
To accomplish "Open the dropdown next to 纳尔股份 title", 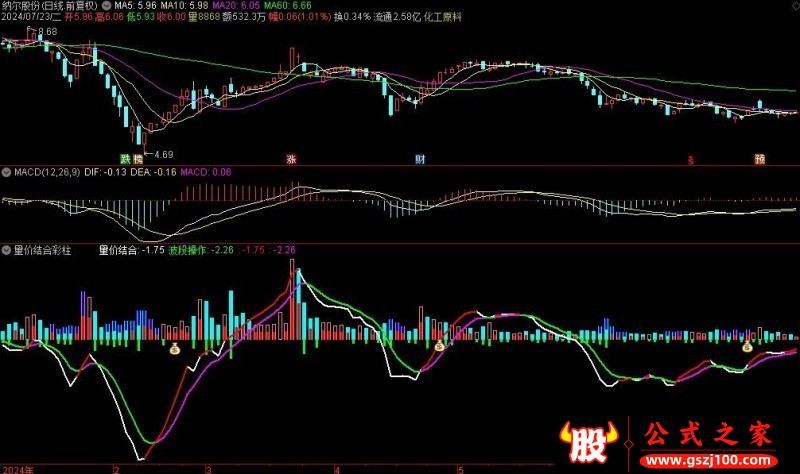I will [106, 6].
